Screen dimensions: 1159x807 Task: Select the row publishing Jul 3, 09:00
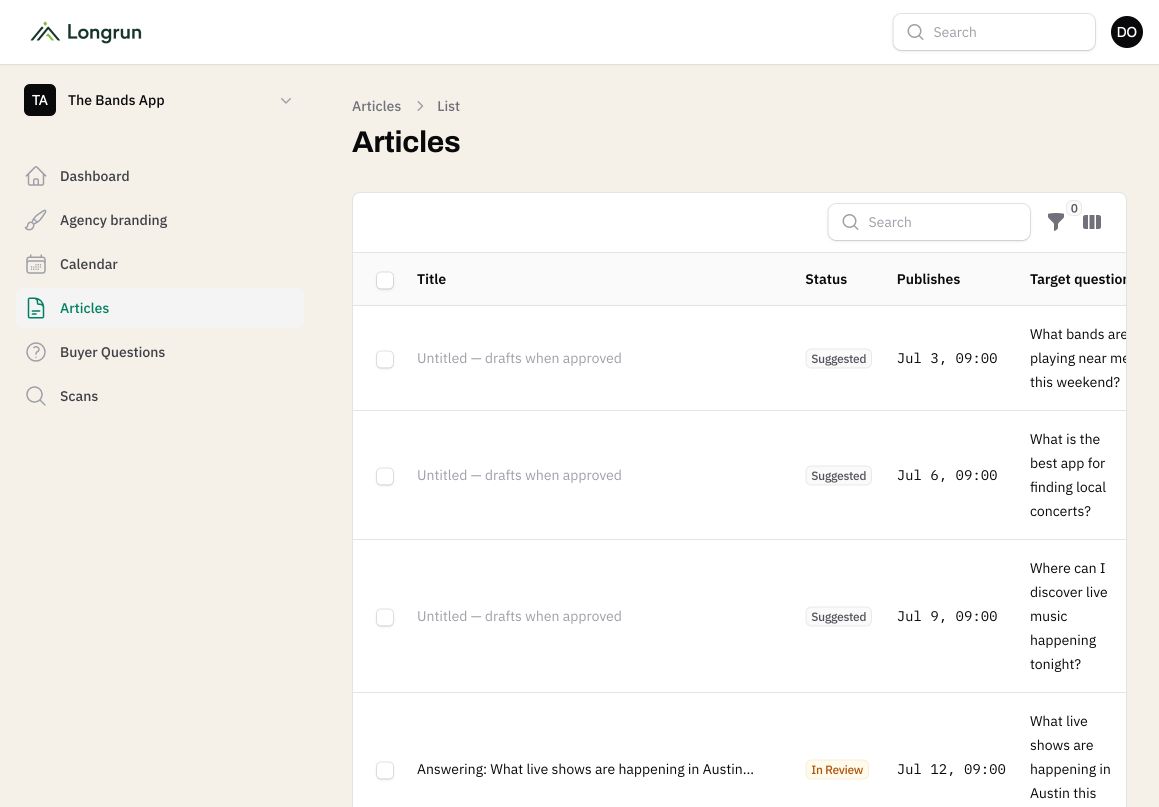385,359
